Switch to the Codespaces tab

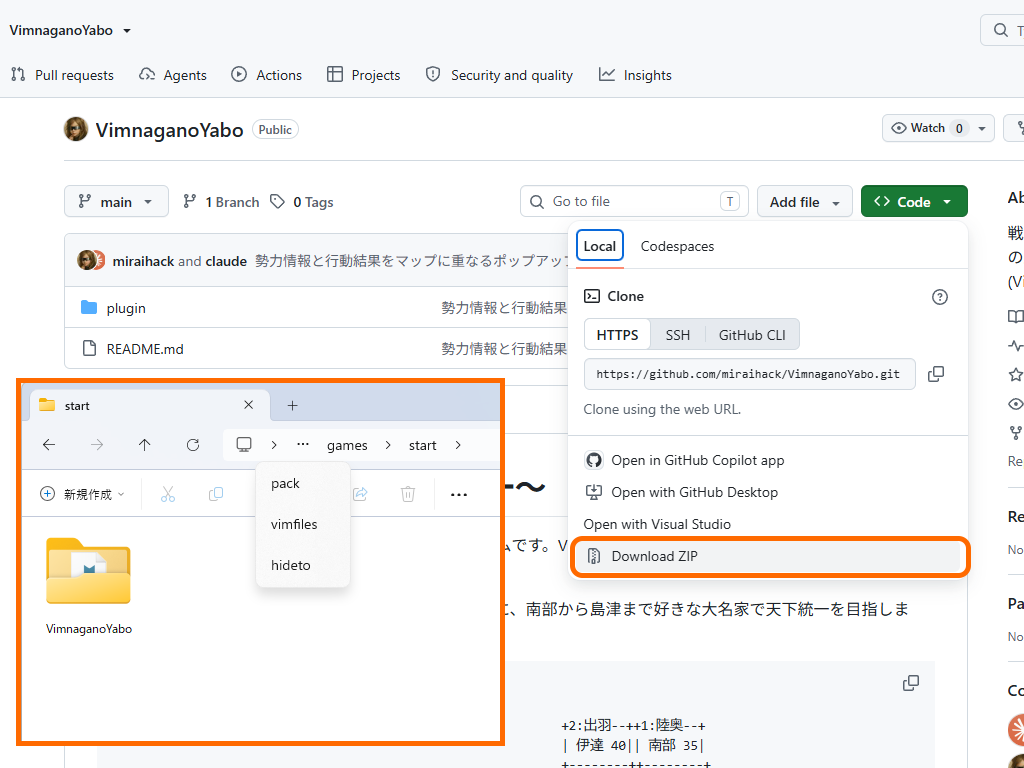tap(677, 246)
